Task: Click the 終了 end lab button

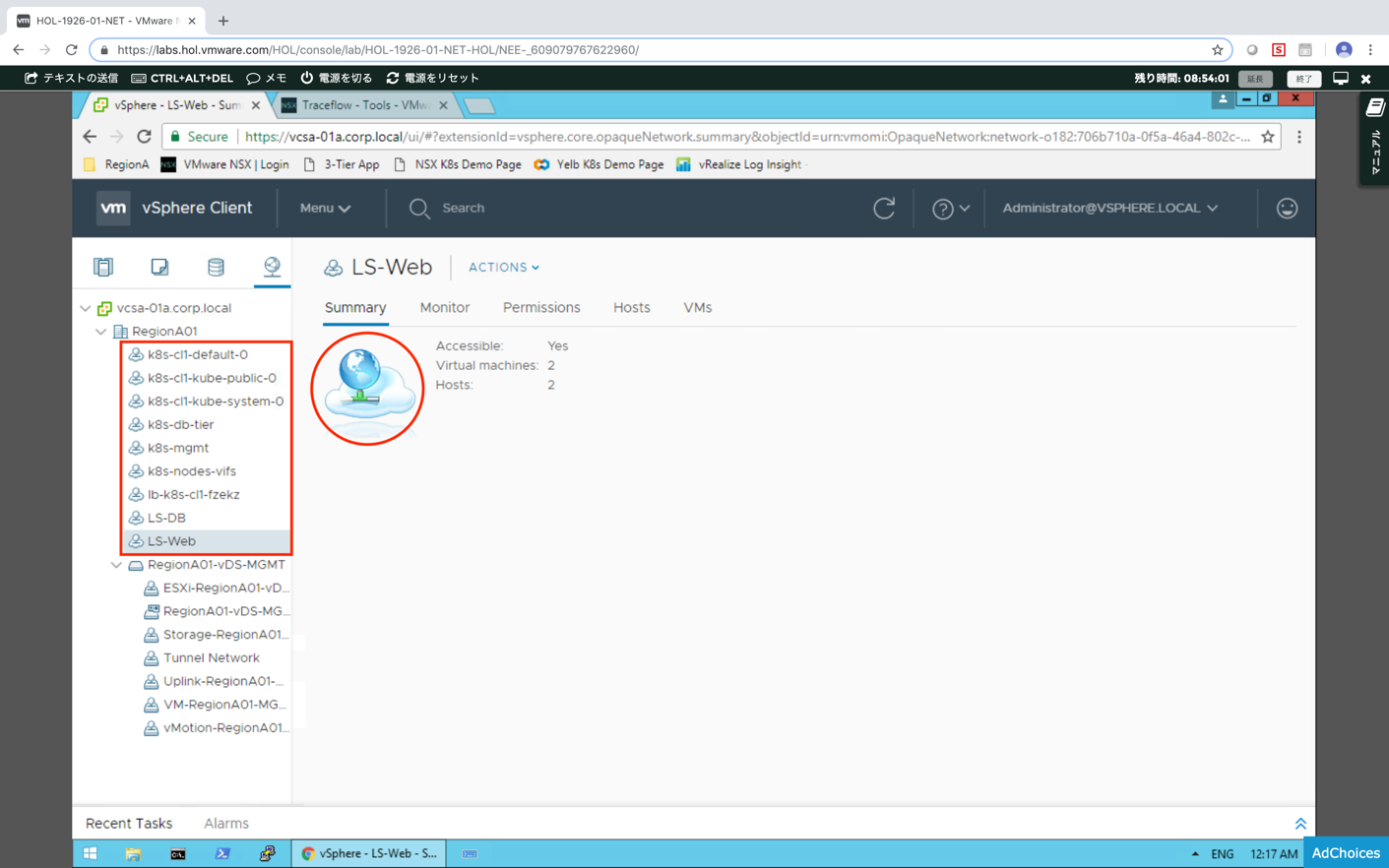Action: click(x=1303, y=79)
